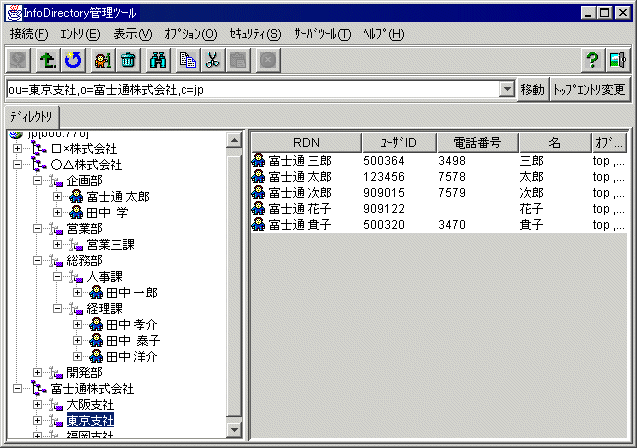Select the 富士通 次郎 row in the list

pyautogui.click(x=439, y=193)
